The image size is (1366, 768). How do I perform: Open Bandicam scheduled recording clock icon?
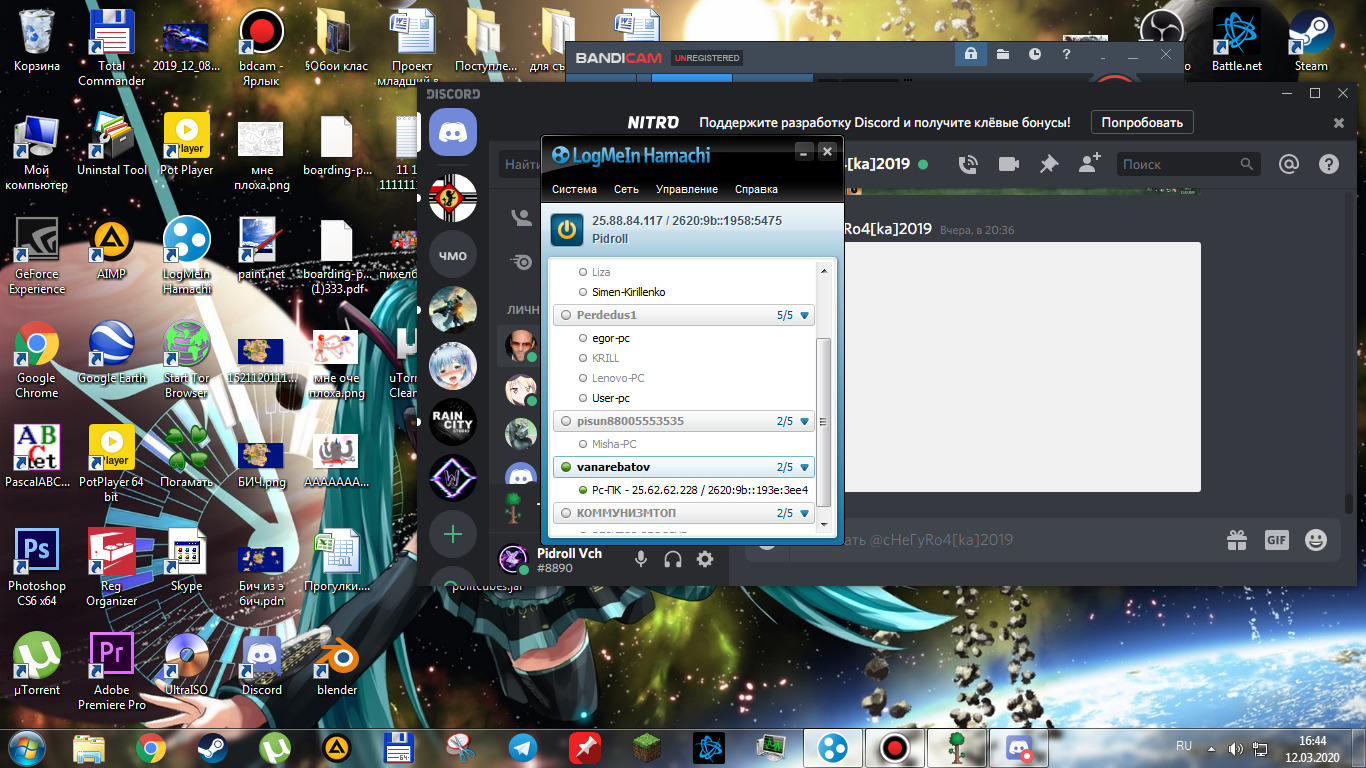click(1035, 54)
